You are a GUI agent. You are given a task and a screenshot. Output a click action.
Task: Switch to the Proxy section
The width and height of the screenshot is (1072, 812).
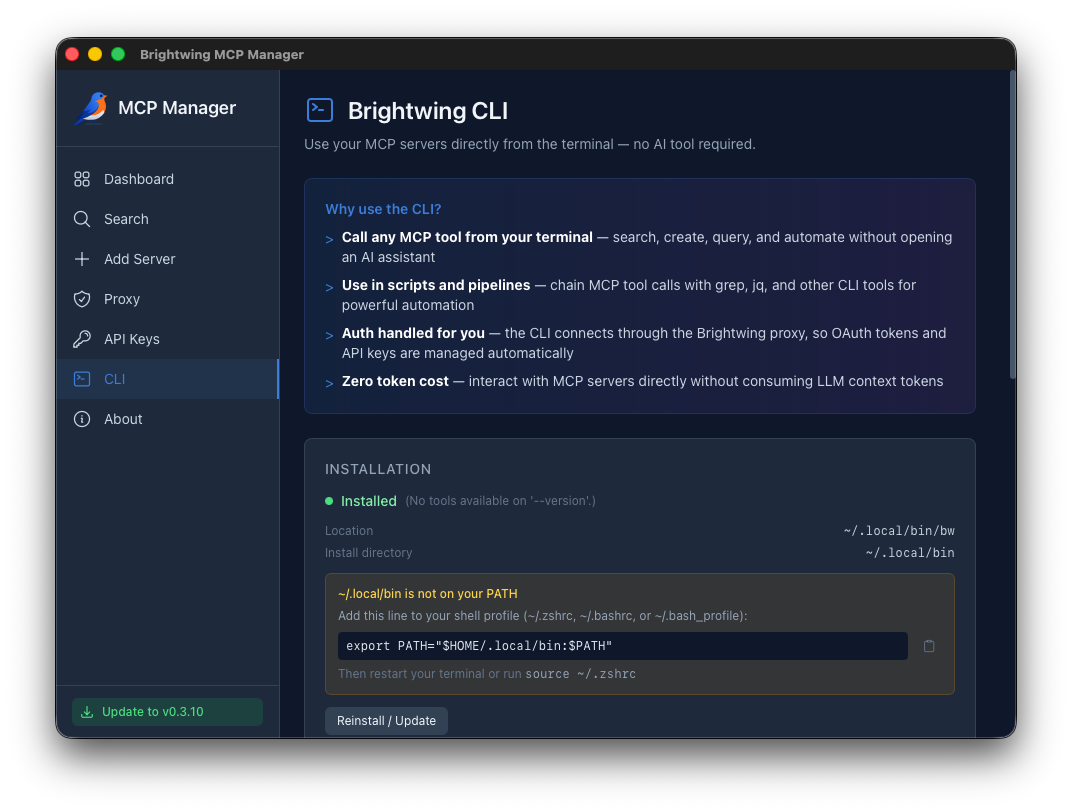tap(168, 299)
